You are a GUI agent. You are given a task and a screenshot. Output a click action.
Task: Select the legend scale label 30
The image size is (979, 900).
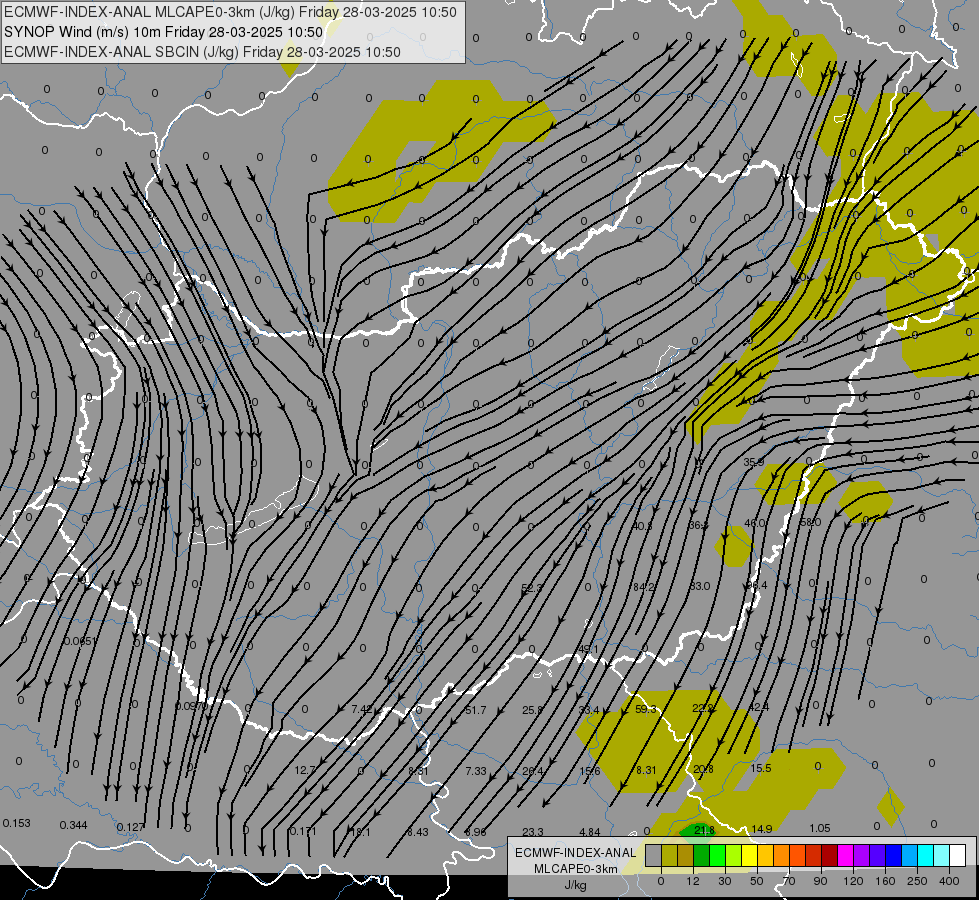[725, 881]
